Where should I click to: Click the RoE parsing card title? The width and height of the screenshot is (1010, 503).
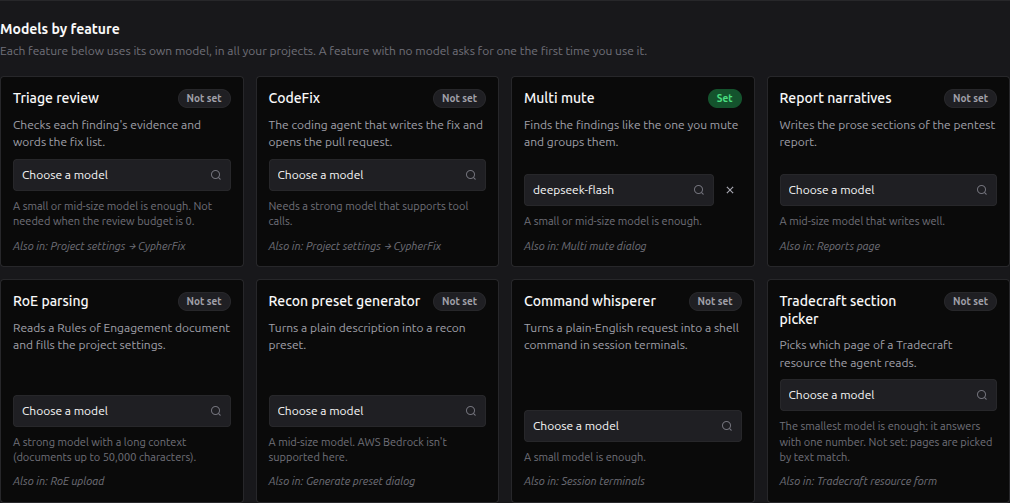[x=51, y=301]
